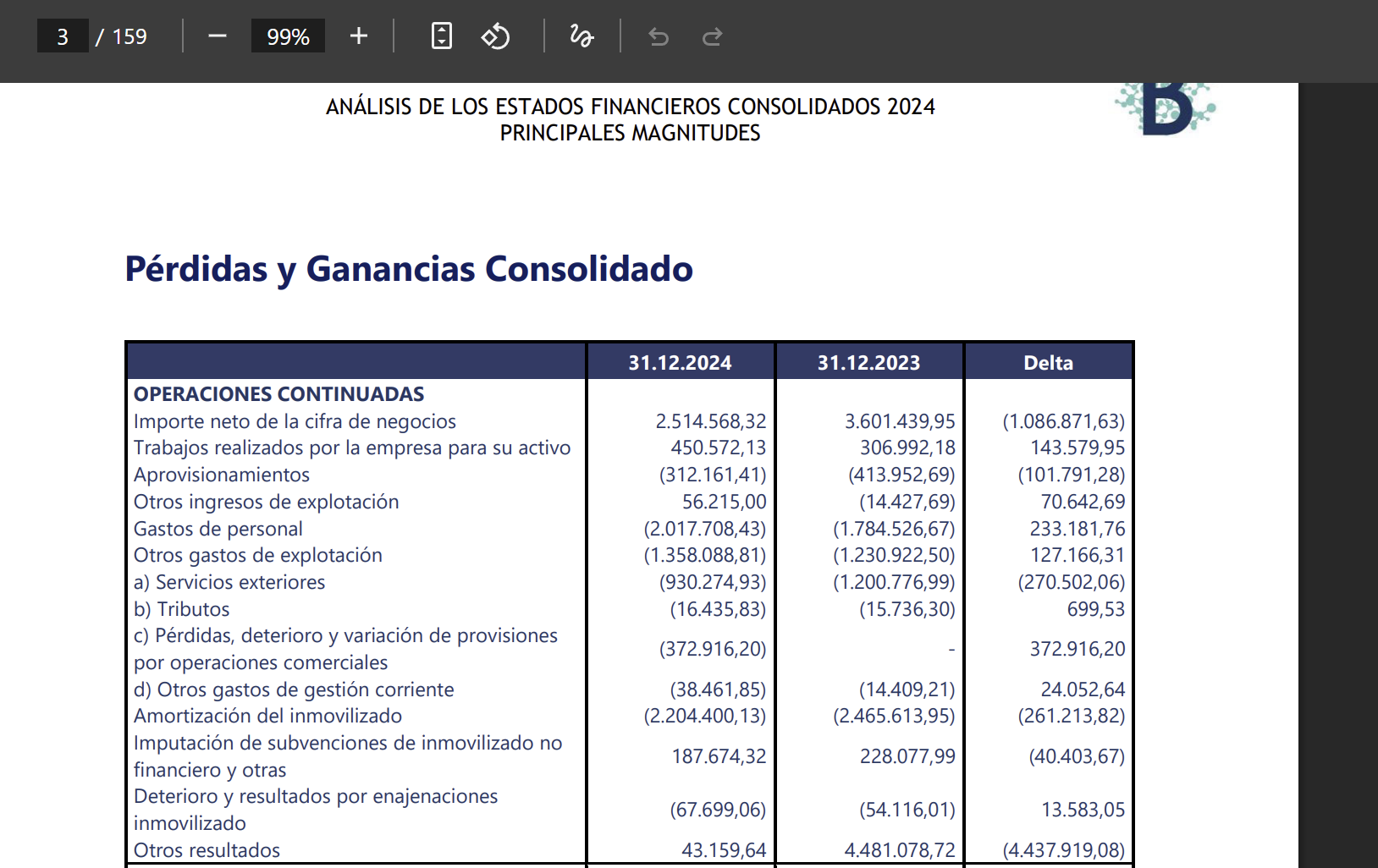Screen dimensions: 1378x868
Task: Select 'Importe neto de la cifra de negocios'
Action: point(295,421)
